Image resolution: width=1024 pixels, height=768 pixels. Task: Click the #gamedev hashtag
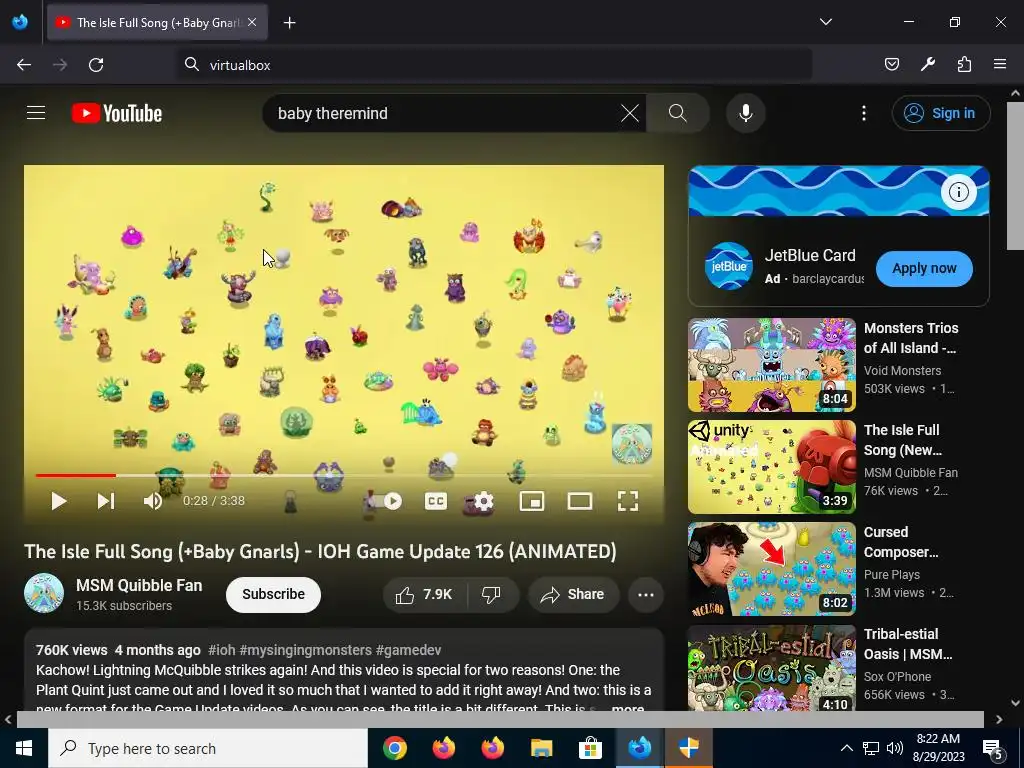click(x=408, y=650)
